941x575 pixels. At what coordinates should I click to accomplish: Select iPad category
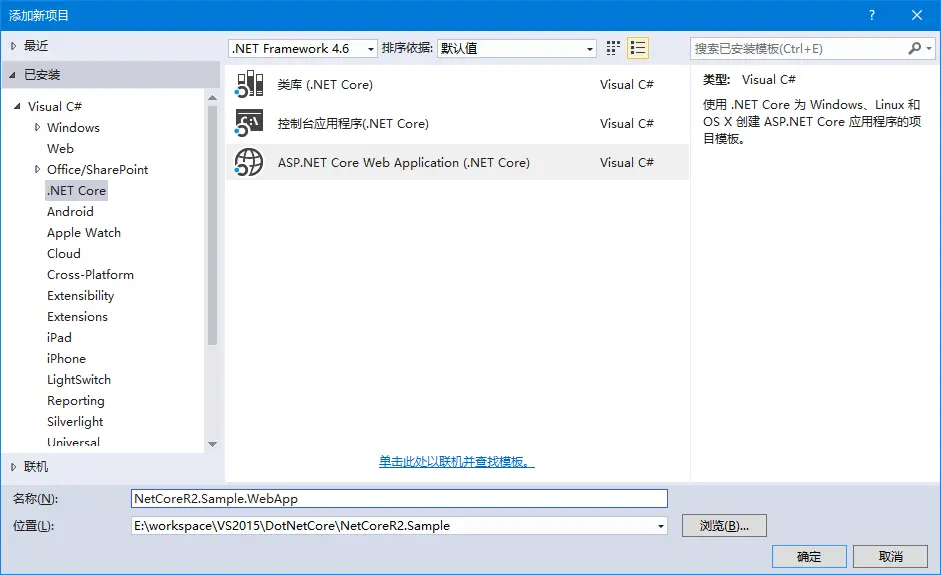click(59, 337)
